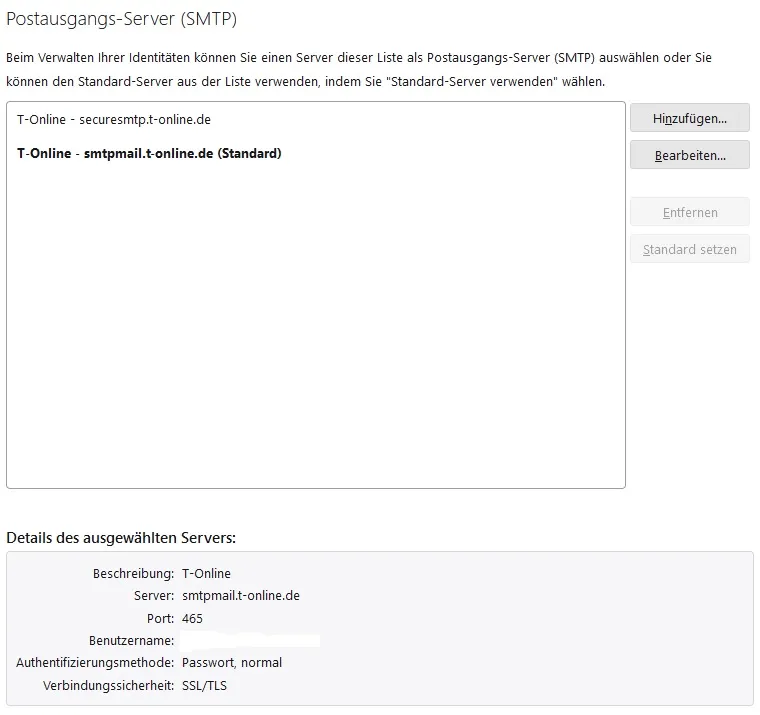Click the Authentifizierungsmethode label
This screenshot has width=760, height=715.
[95, 663]
